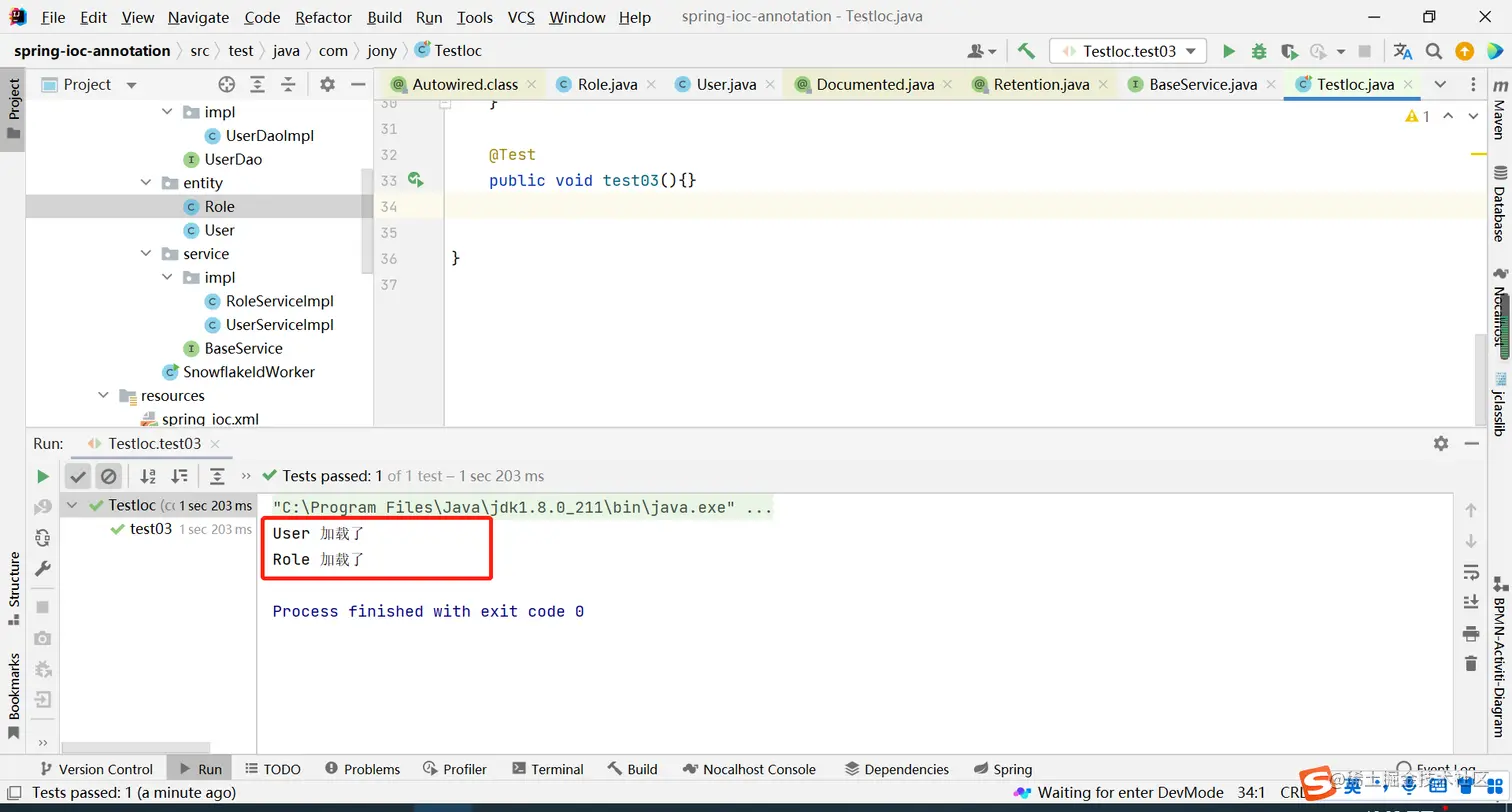The width and height of the screenshot is (1512, 812).
Task: Open the BPMN-Activiti-Diagram tool window
Action: (1499, 656)
